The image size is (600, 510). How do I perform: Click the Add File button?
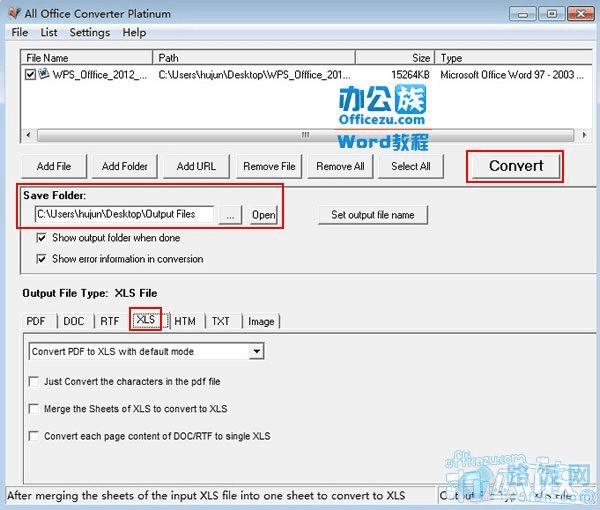(x=54, y=166)
